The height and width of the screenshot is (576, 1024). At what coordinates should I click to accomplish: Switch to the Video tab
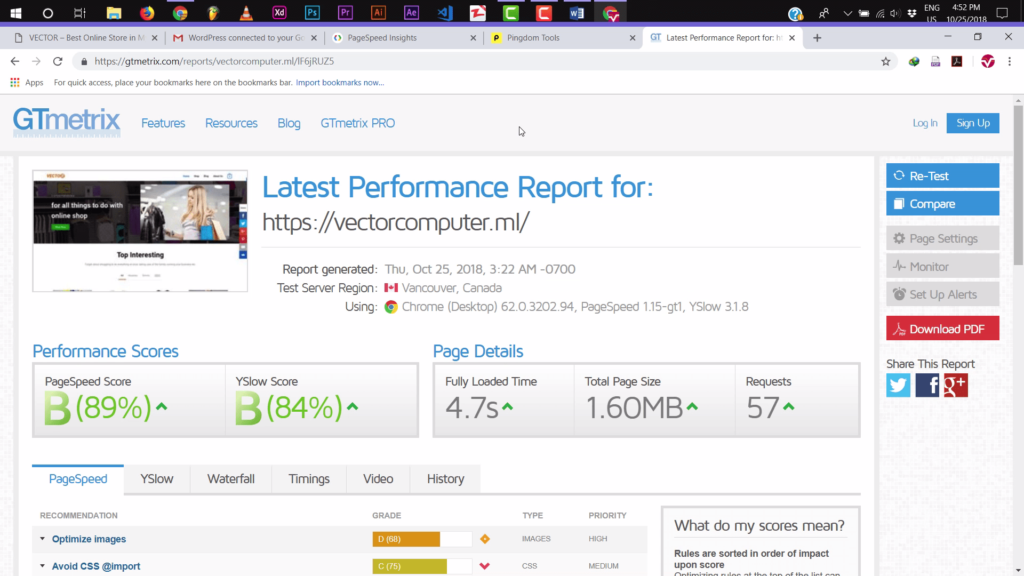(x=378, y=479)
